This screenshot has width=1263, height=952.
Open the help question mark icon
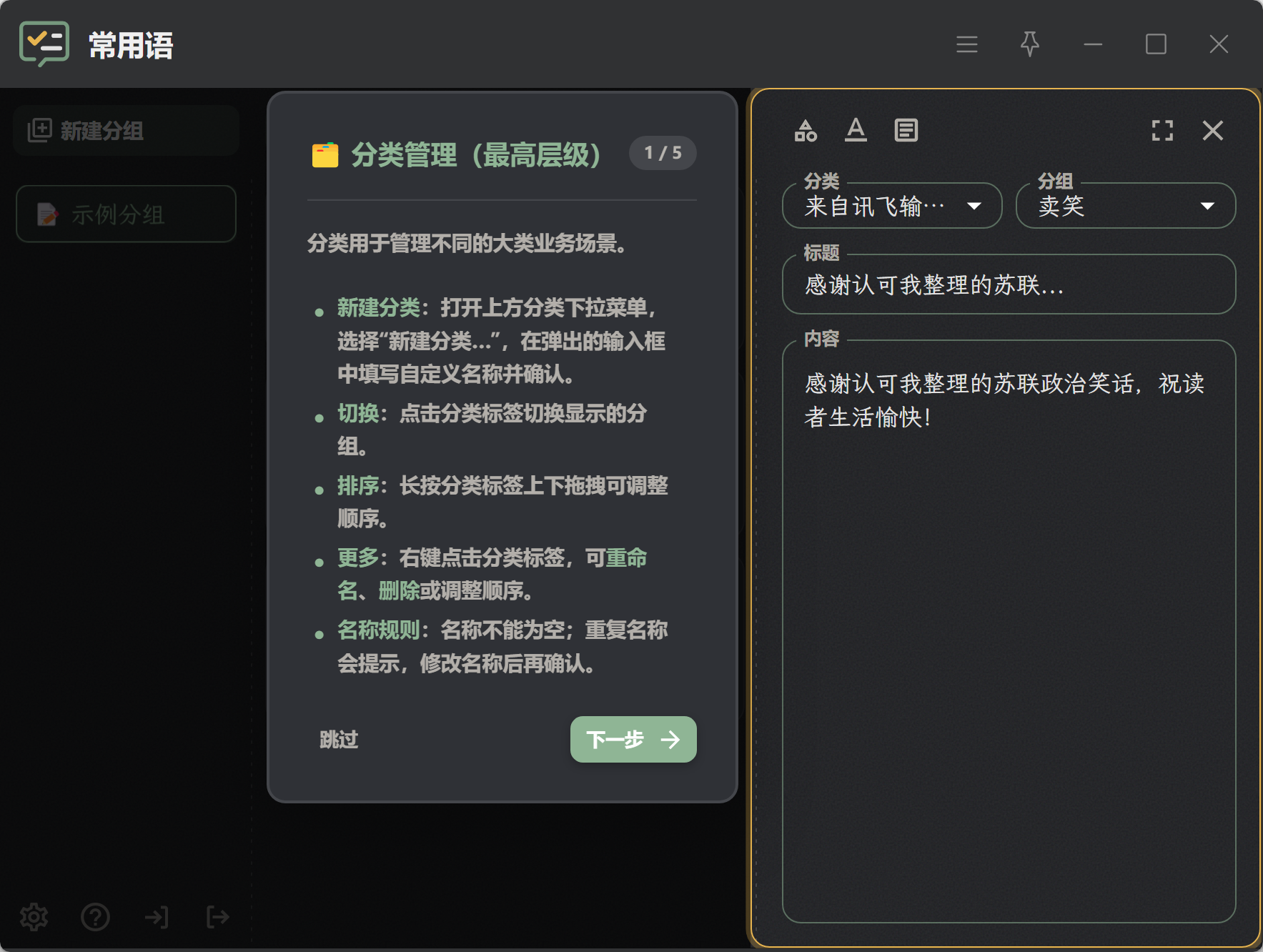[95, 916]
